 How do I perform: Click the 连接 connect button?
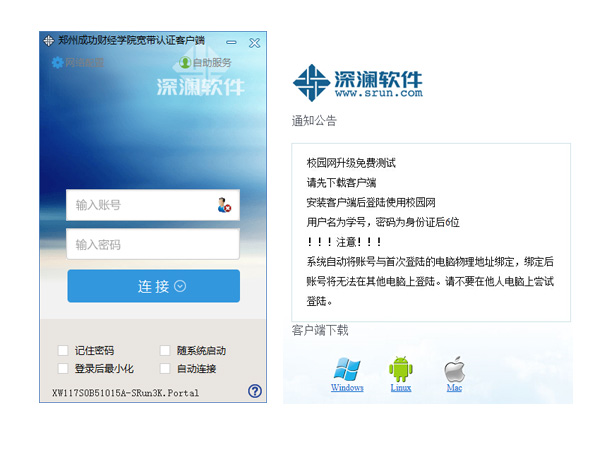pyautogui.click(x=154, y=286)
